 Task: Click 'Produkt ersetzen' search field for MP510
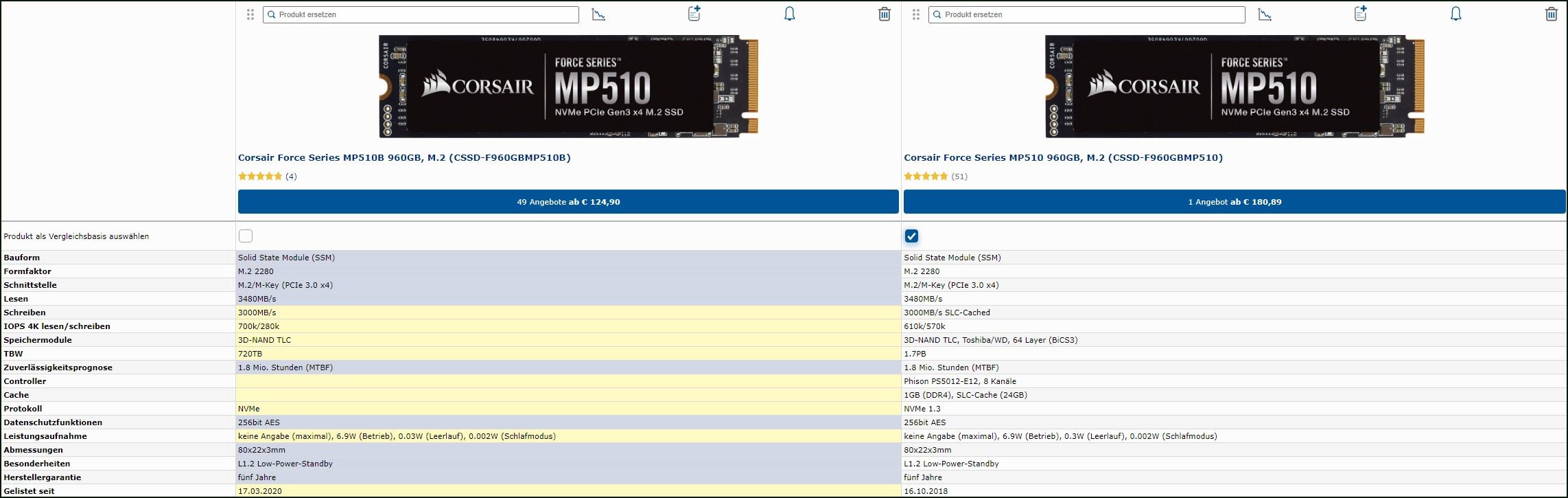coord(1087,14)
